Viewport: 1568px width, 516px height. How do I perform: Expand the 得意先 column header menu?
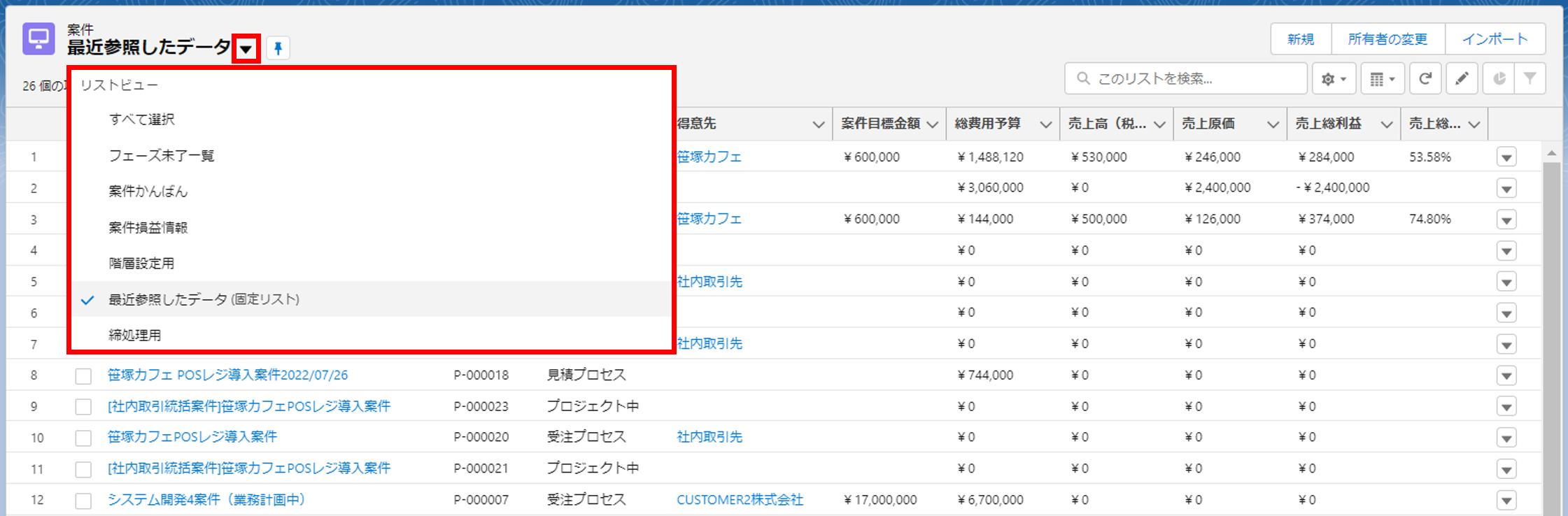pos(818,124)
